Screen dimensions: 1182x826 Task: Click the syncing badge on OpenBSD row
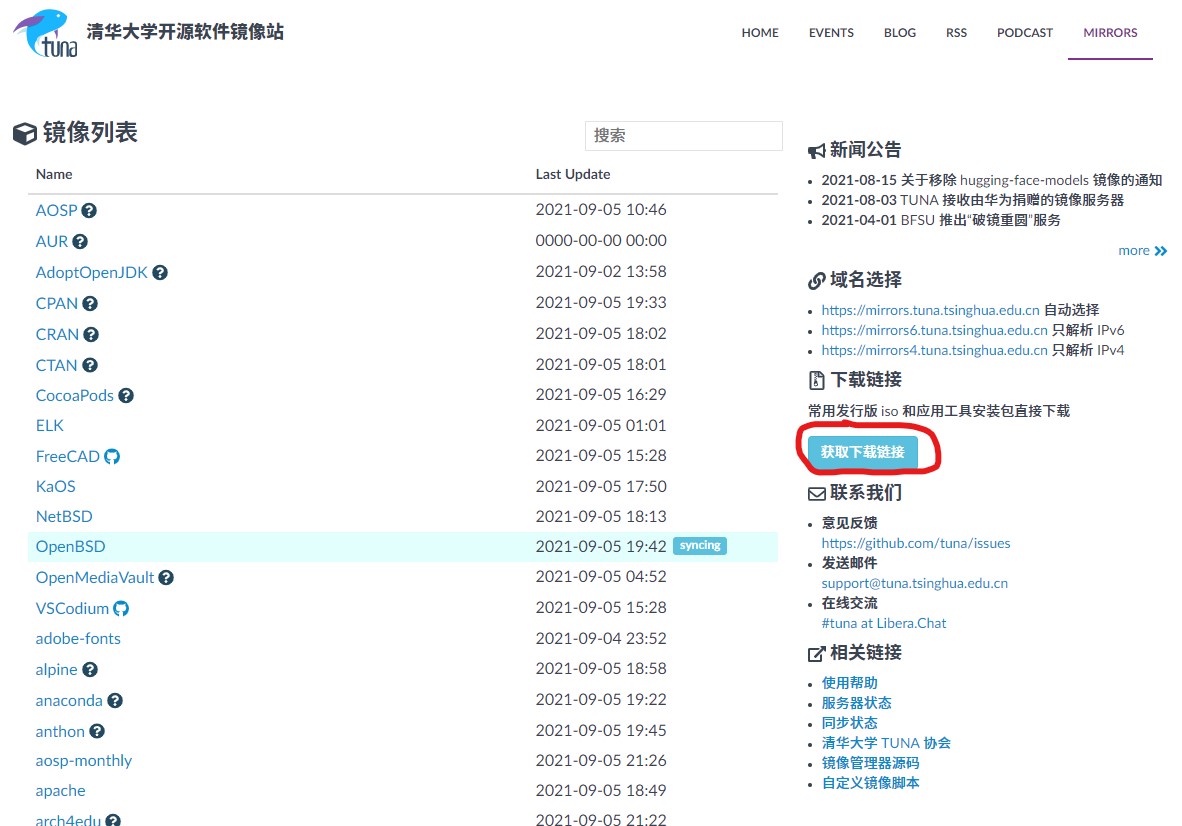[700, 546]
